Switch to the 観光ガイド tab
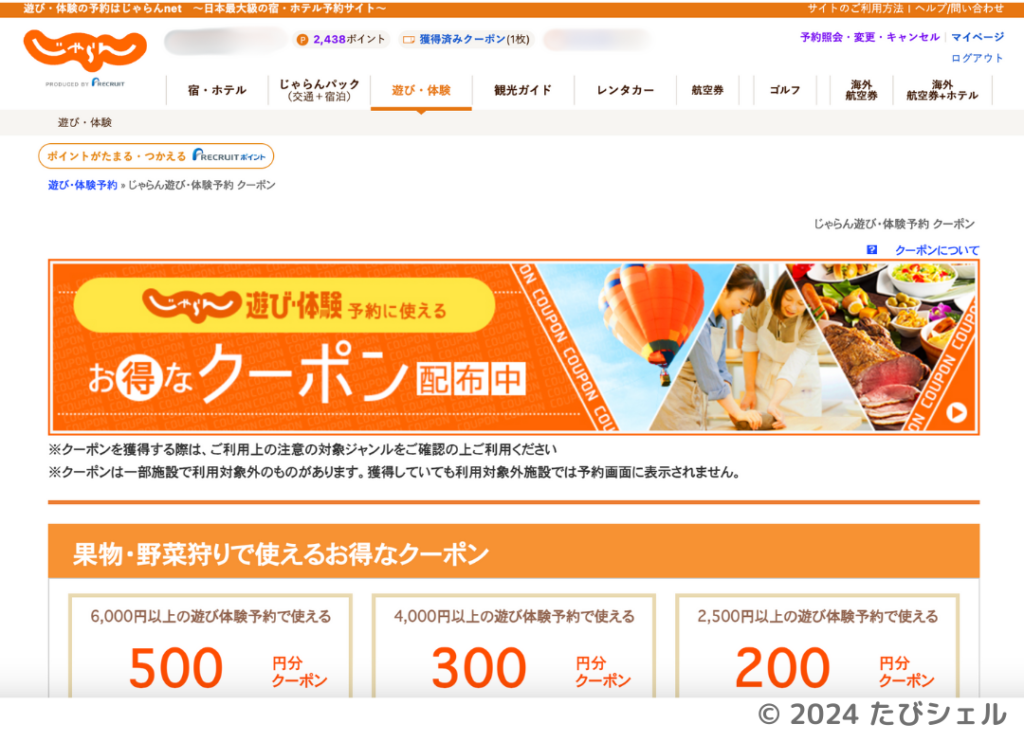This screenshot has width=1024, height=742. (x=523, y=90)
